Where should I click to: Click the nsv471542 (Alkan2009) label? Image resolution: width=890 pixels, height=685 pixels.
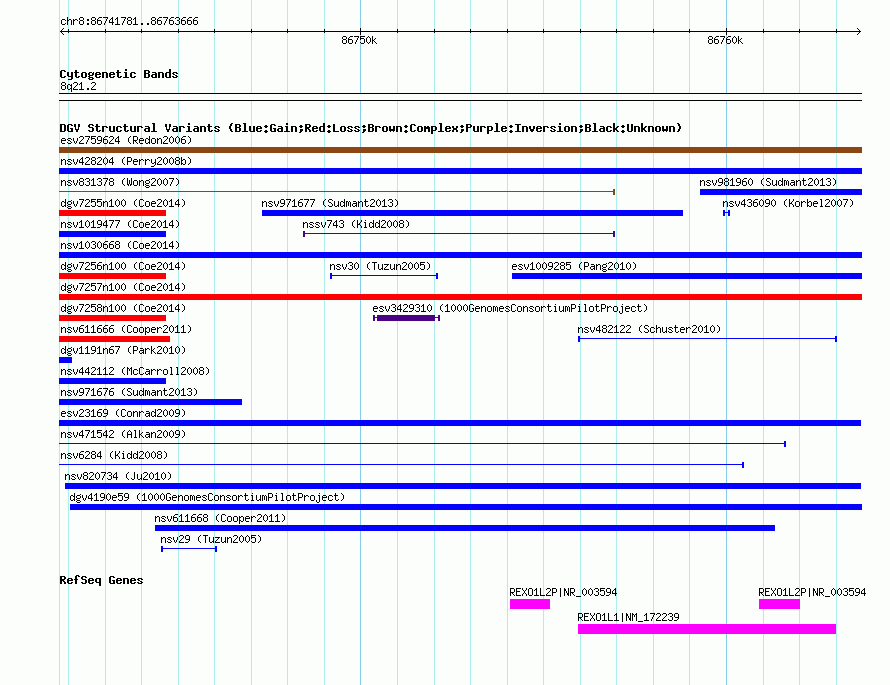[123, 434]
